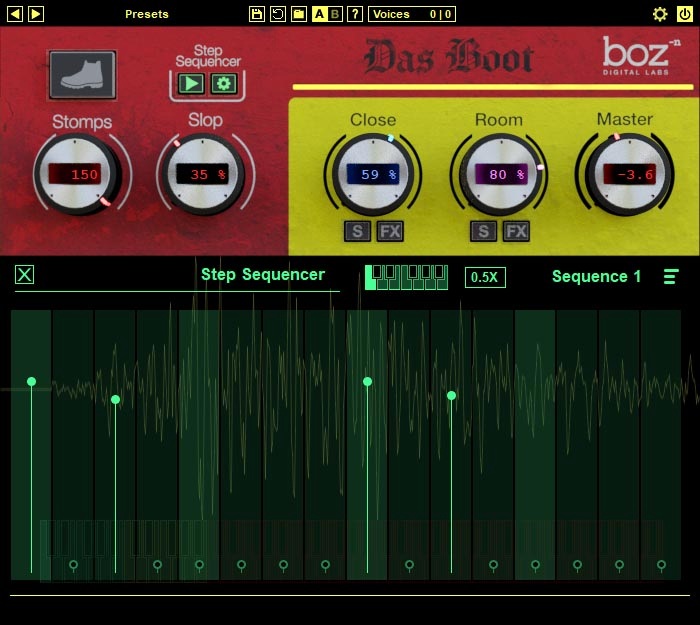Image resolution: width=700 pixels, height=625 pixels.
Task: Click the Master knob showing -3.6
Action: pyautogui.click(x=629, y=175)
